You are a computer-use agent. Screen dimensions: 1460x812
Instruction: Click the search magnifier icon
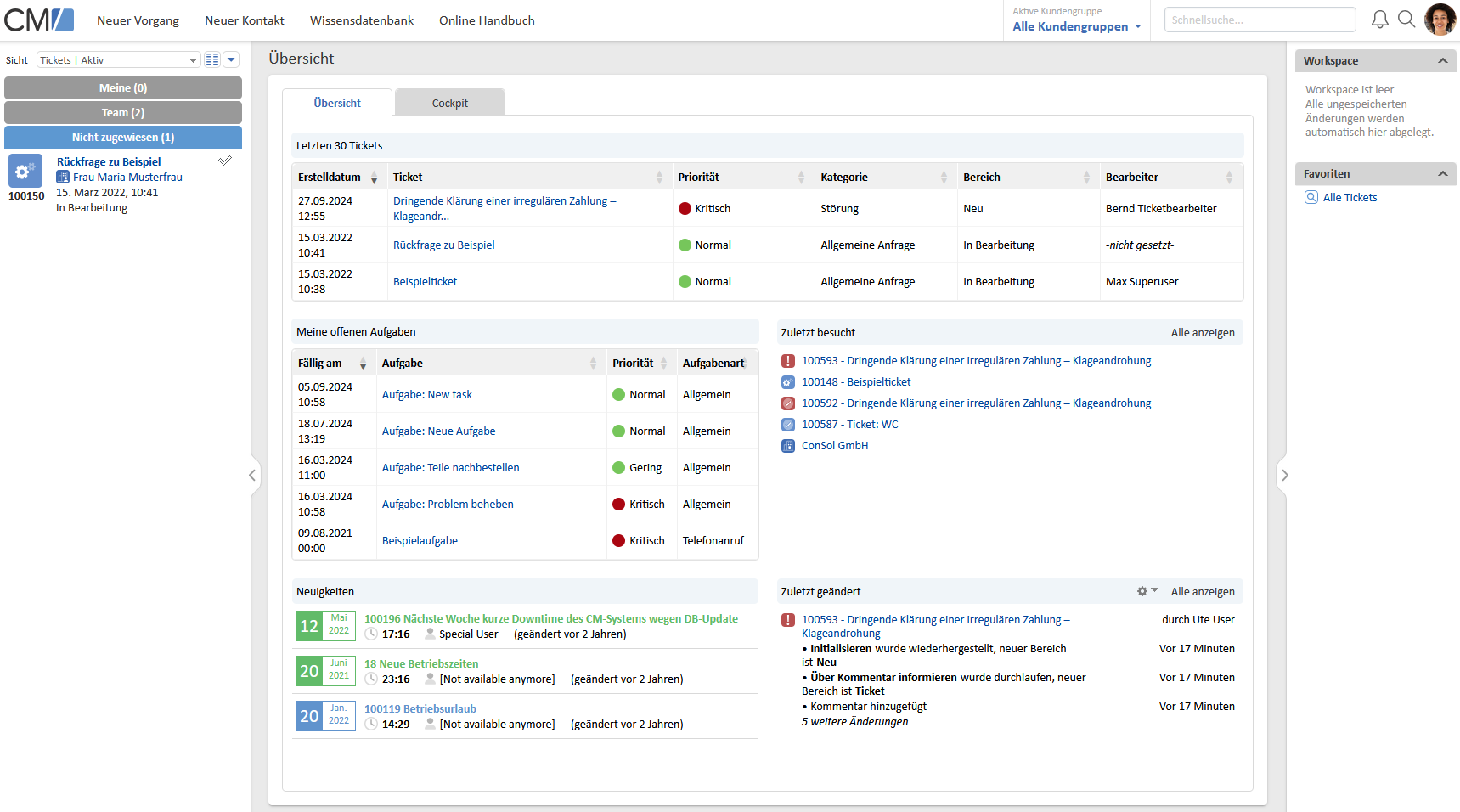pyautogui.click(x=1406, y=20)
